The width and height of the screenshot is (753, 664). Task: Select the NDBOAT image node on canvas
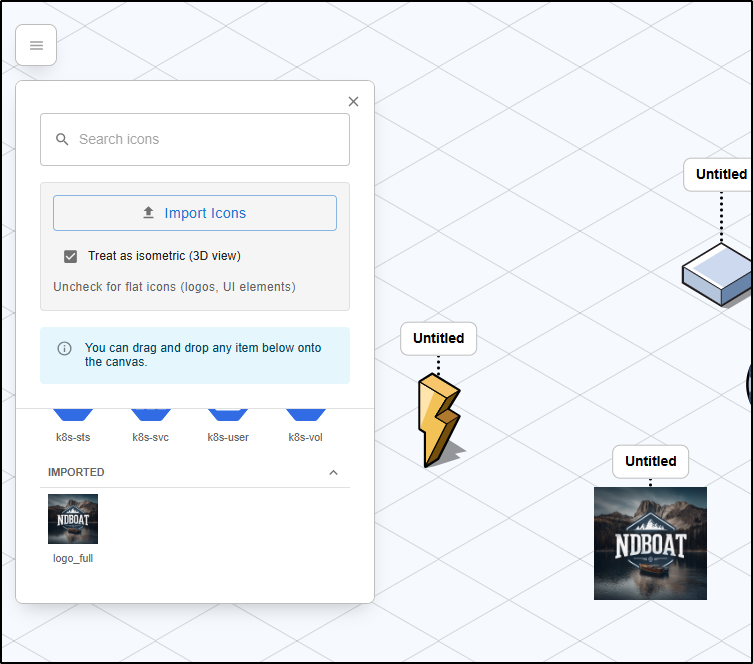click(x=650, y=543)
